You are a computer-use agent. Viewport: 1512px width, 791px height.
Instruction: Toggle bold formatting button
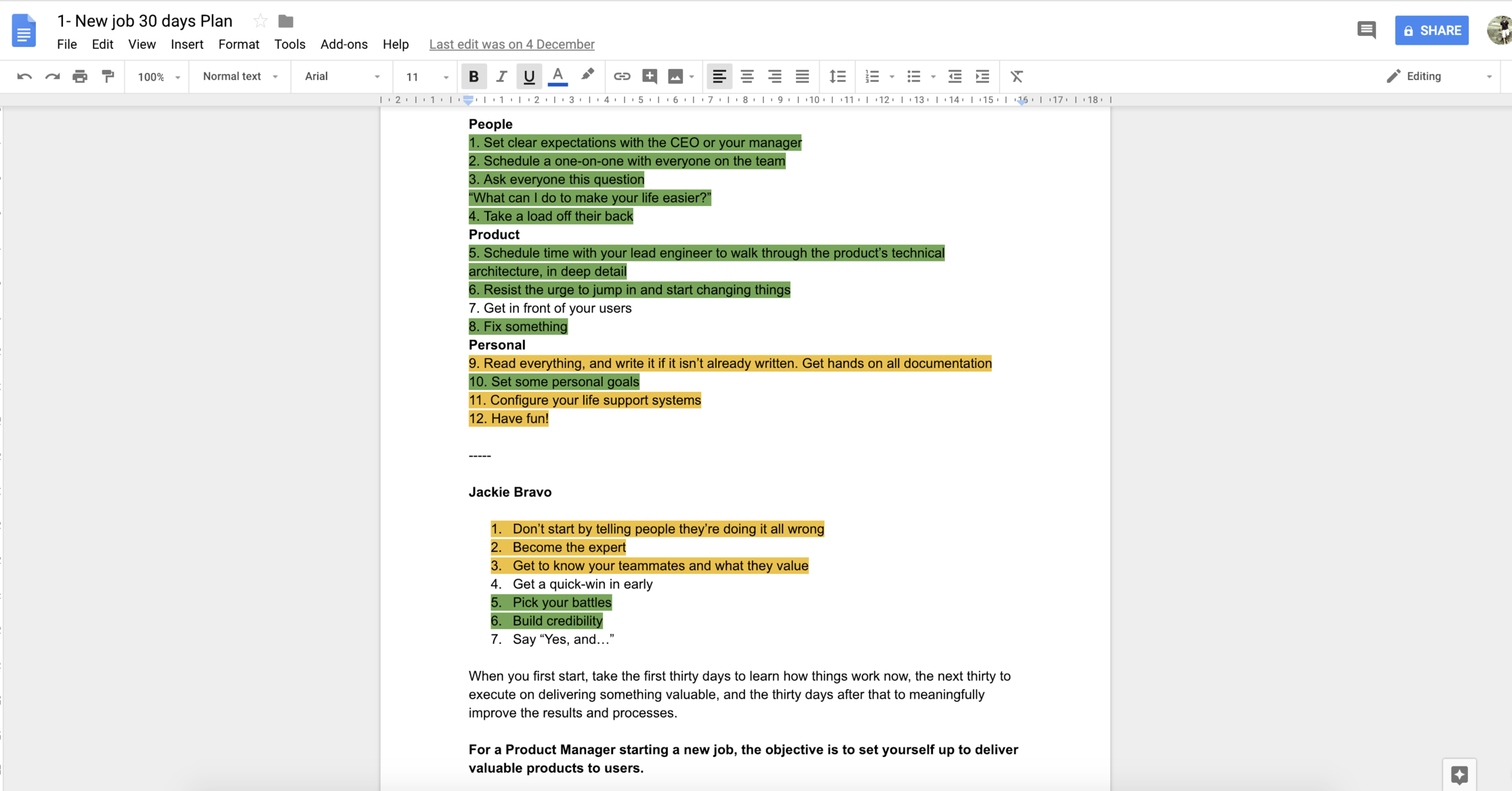[x=474, y=77]
